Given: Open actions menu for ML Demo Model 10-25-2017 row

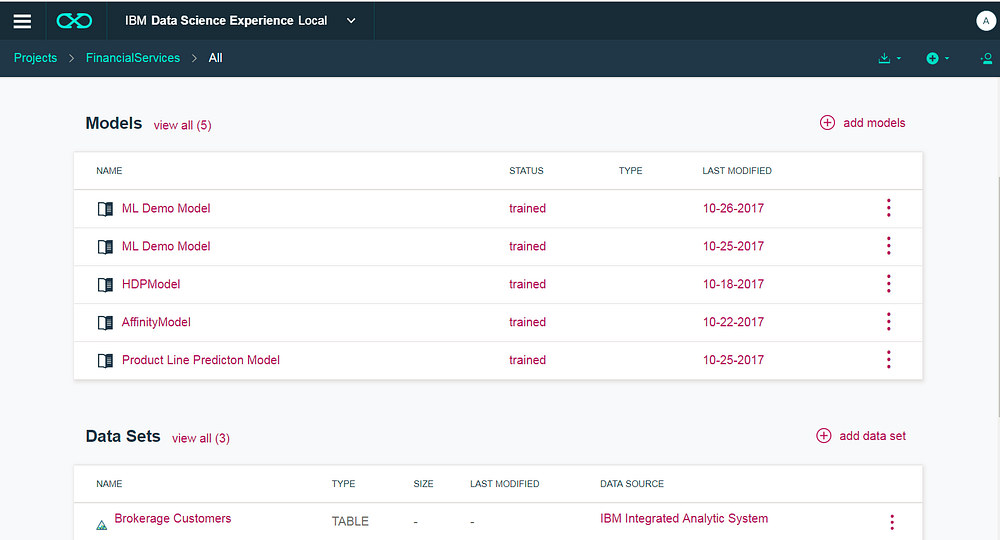Looking at the screenshot, I should [x=888, y=245].
